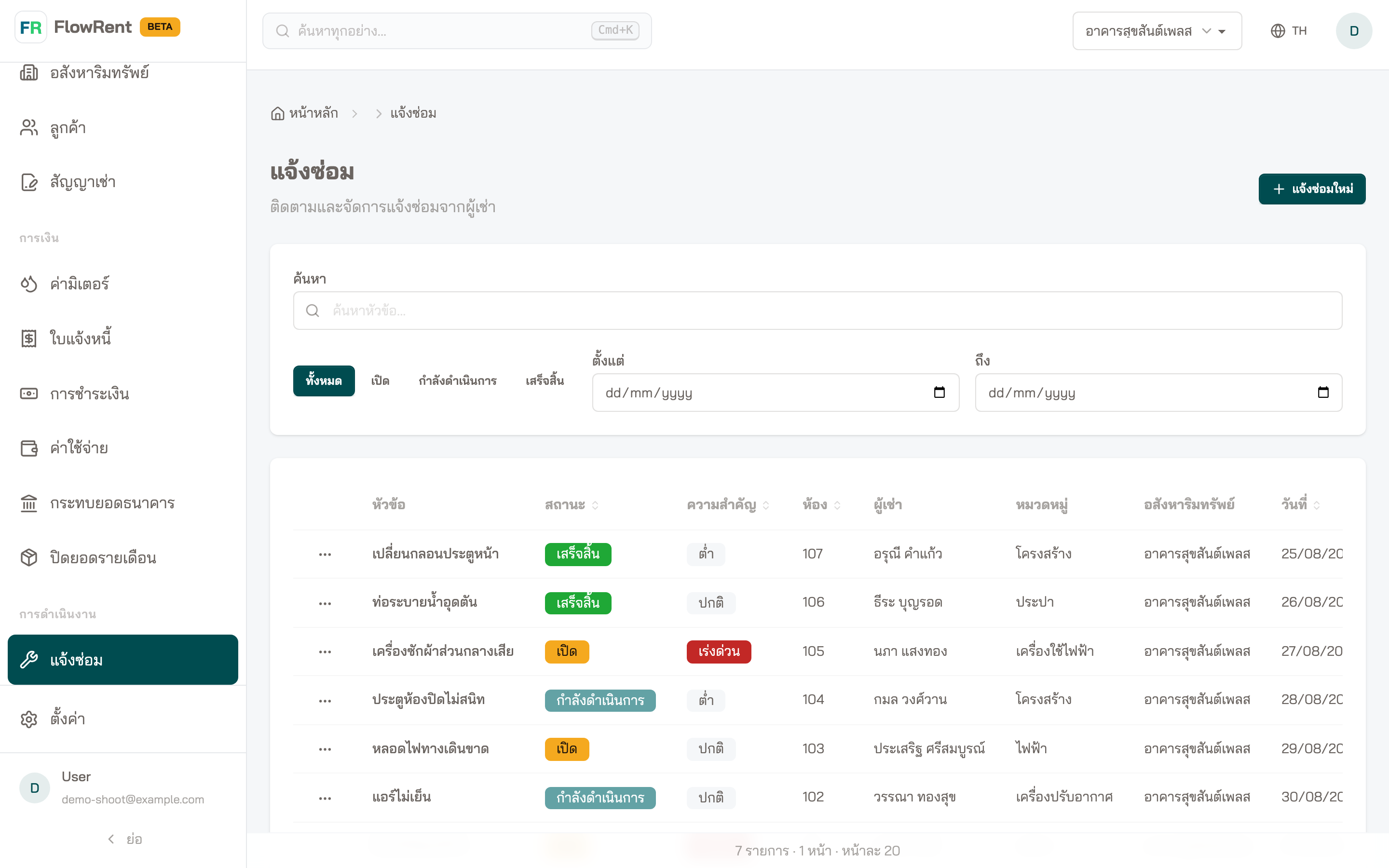Sort table by สถานะ column

click(572, 504)
